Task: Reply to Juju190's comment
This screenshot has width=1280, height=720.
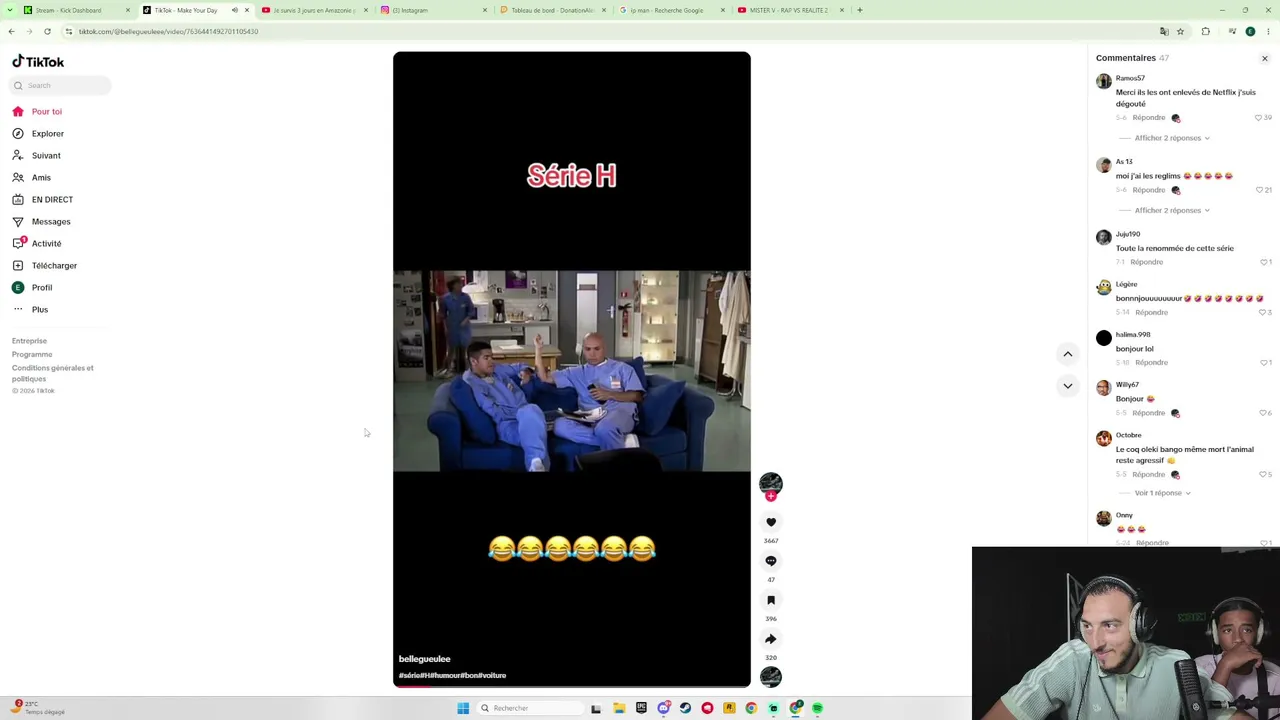Action: pyautogui.click(x=1147, y=262)
